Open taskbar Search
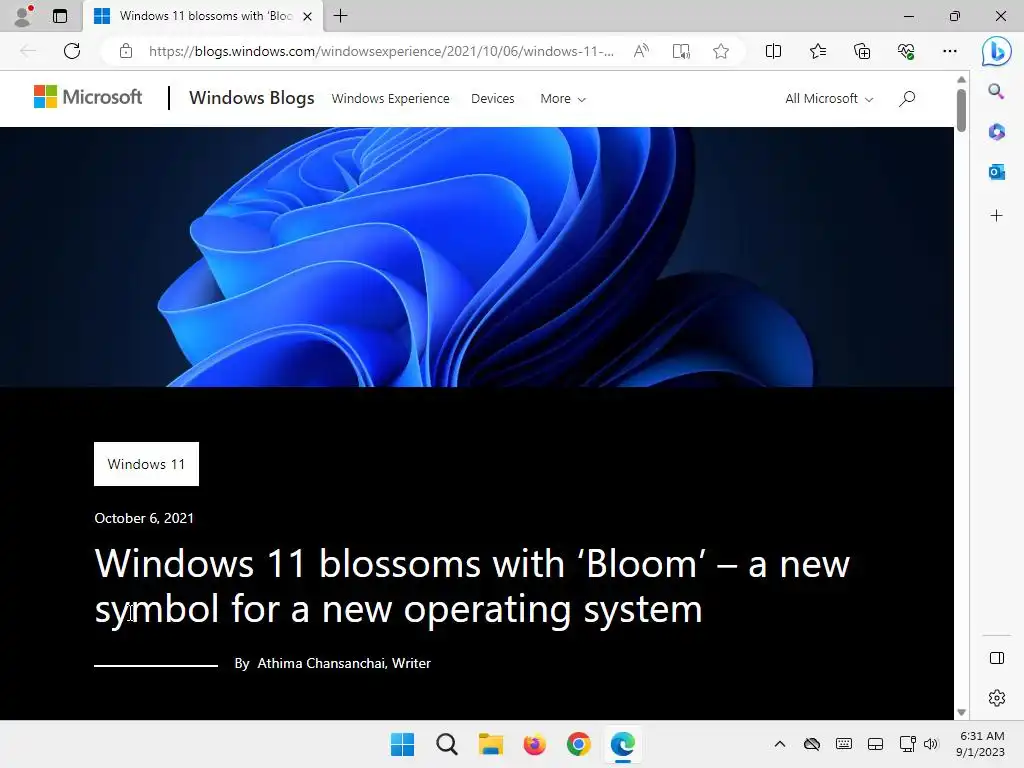 coord(447,744)
